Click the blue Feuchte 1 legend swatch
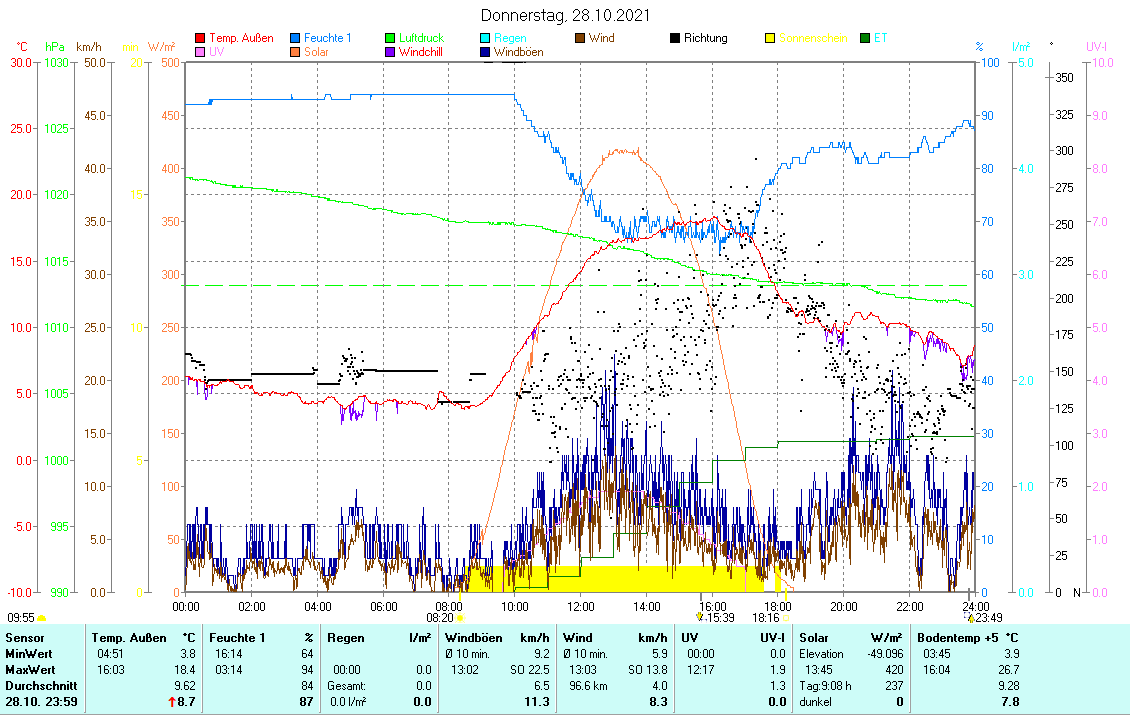The width and height of the screenshot is (1130, 716). pos(295,38)
